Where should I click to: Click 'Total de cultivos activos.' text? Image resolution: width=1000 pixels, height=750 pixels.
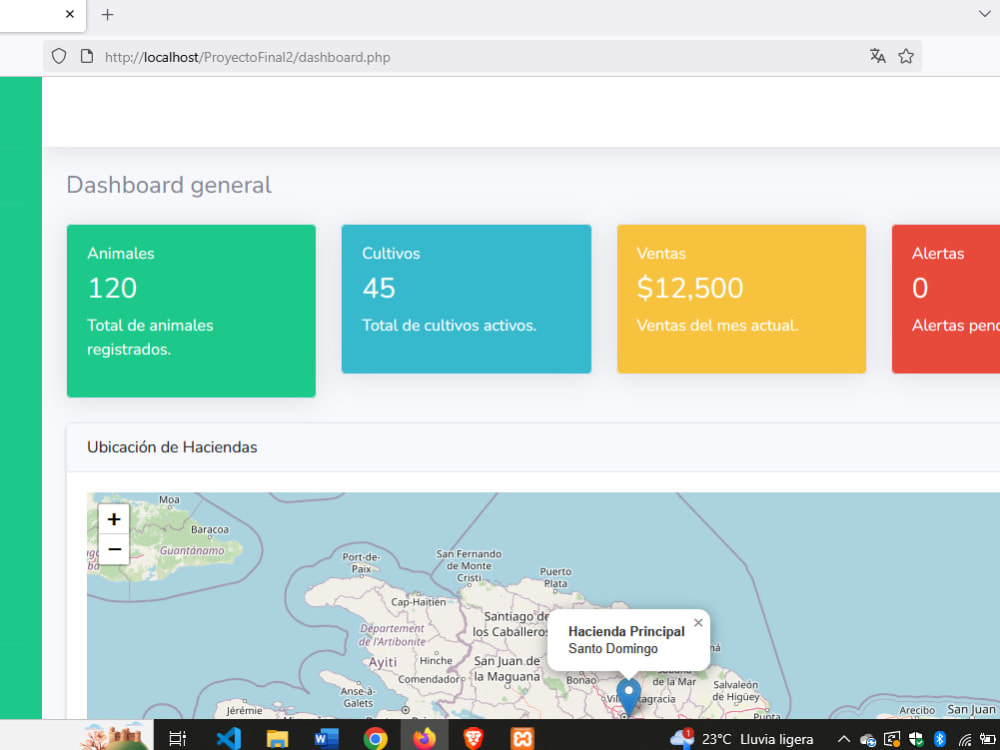pos(449,325)
